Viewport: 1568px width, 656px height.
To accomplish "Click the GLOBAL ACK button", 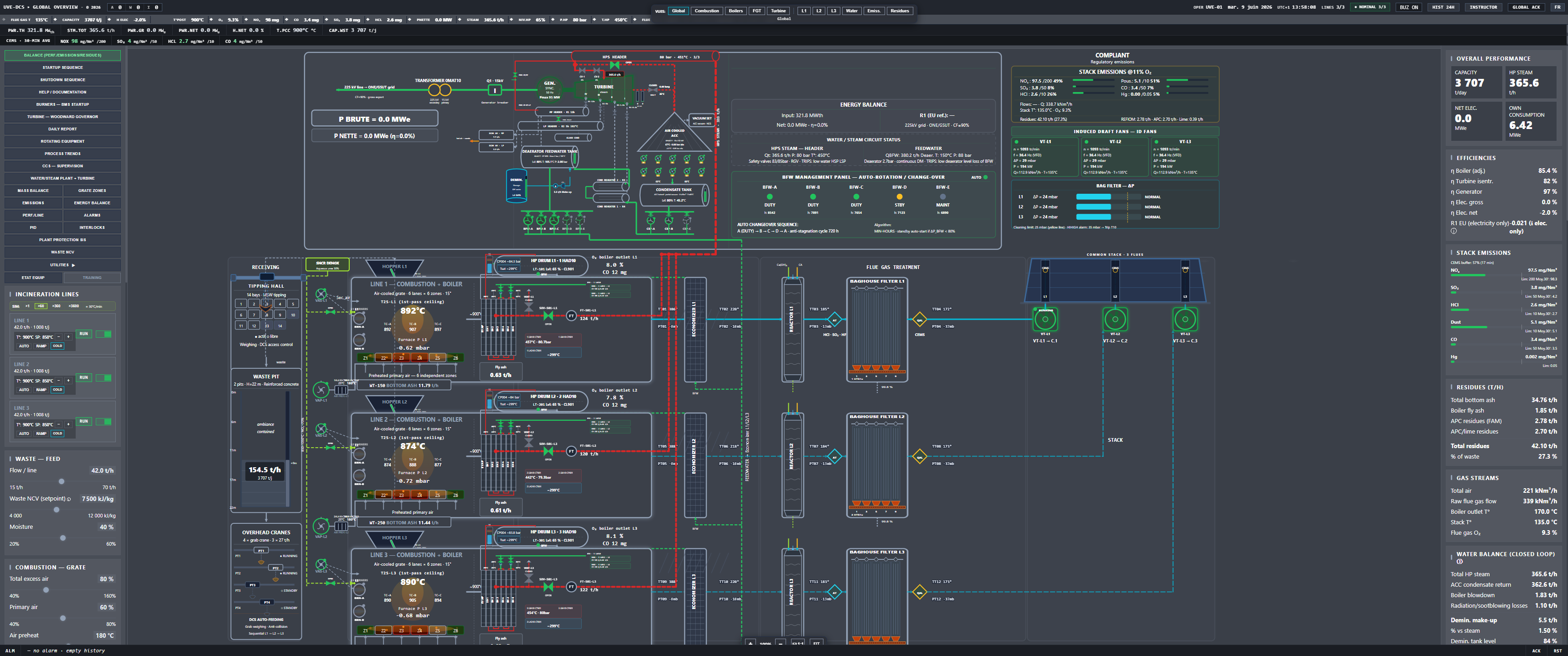I will point(1526,7).
